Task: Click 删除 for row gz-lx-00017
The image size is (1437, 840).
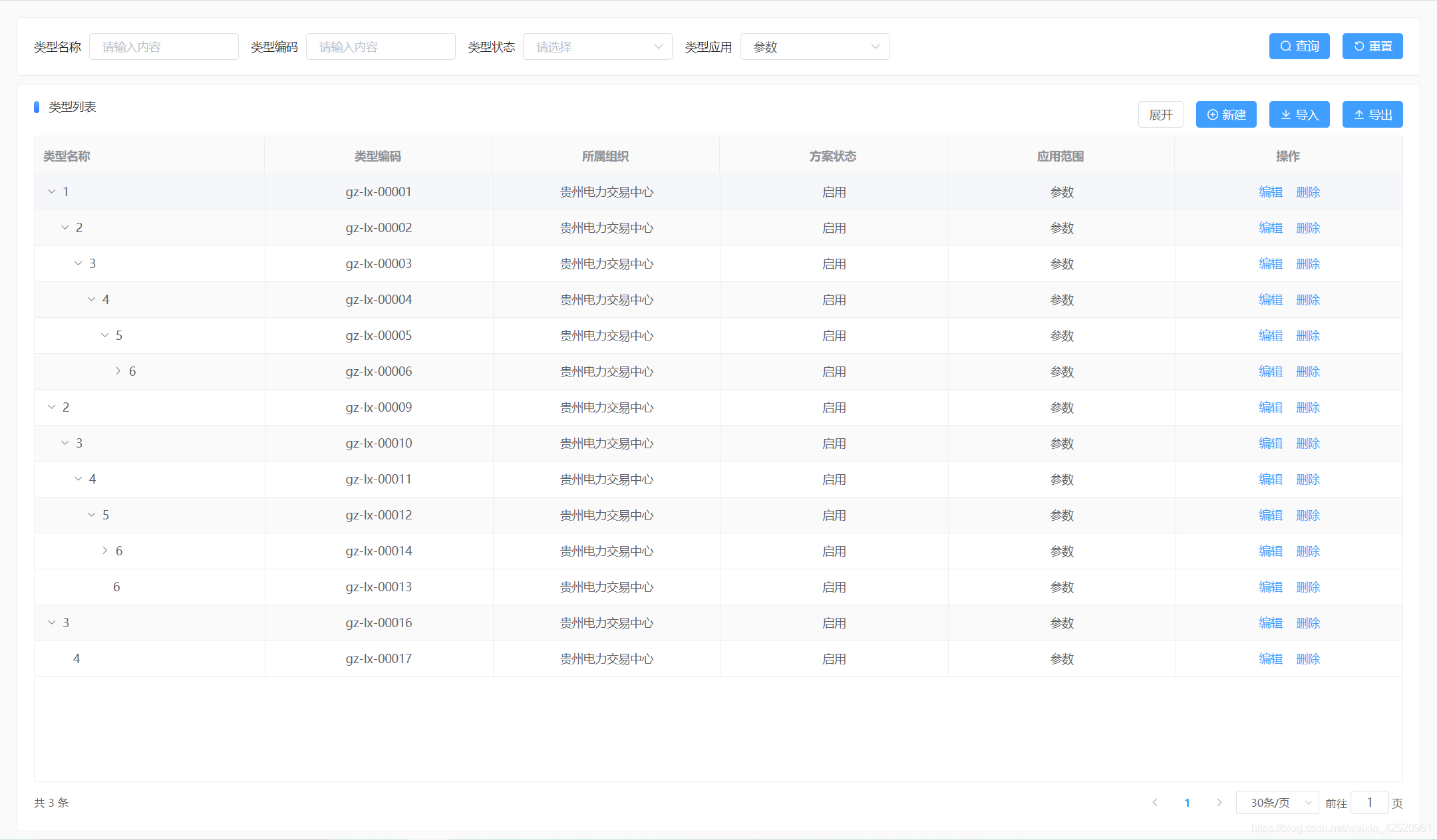Action: (1307, 658)
